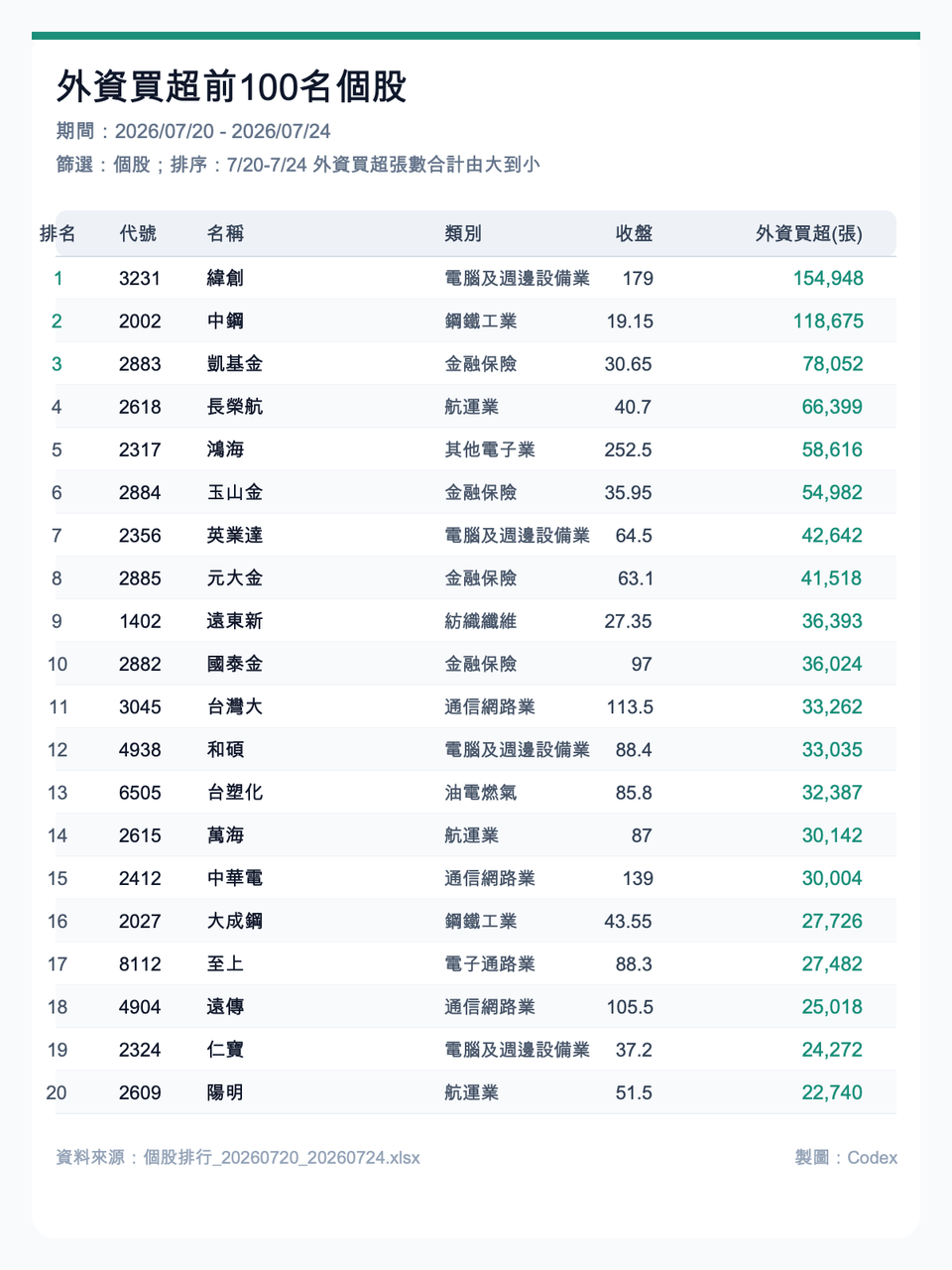952x1270 pixels.
Task: Click the 中華電 stock name
Action: [235, 878]
